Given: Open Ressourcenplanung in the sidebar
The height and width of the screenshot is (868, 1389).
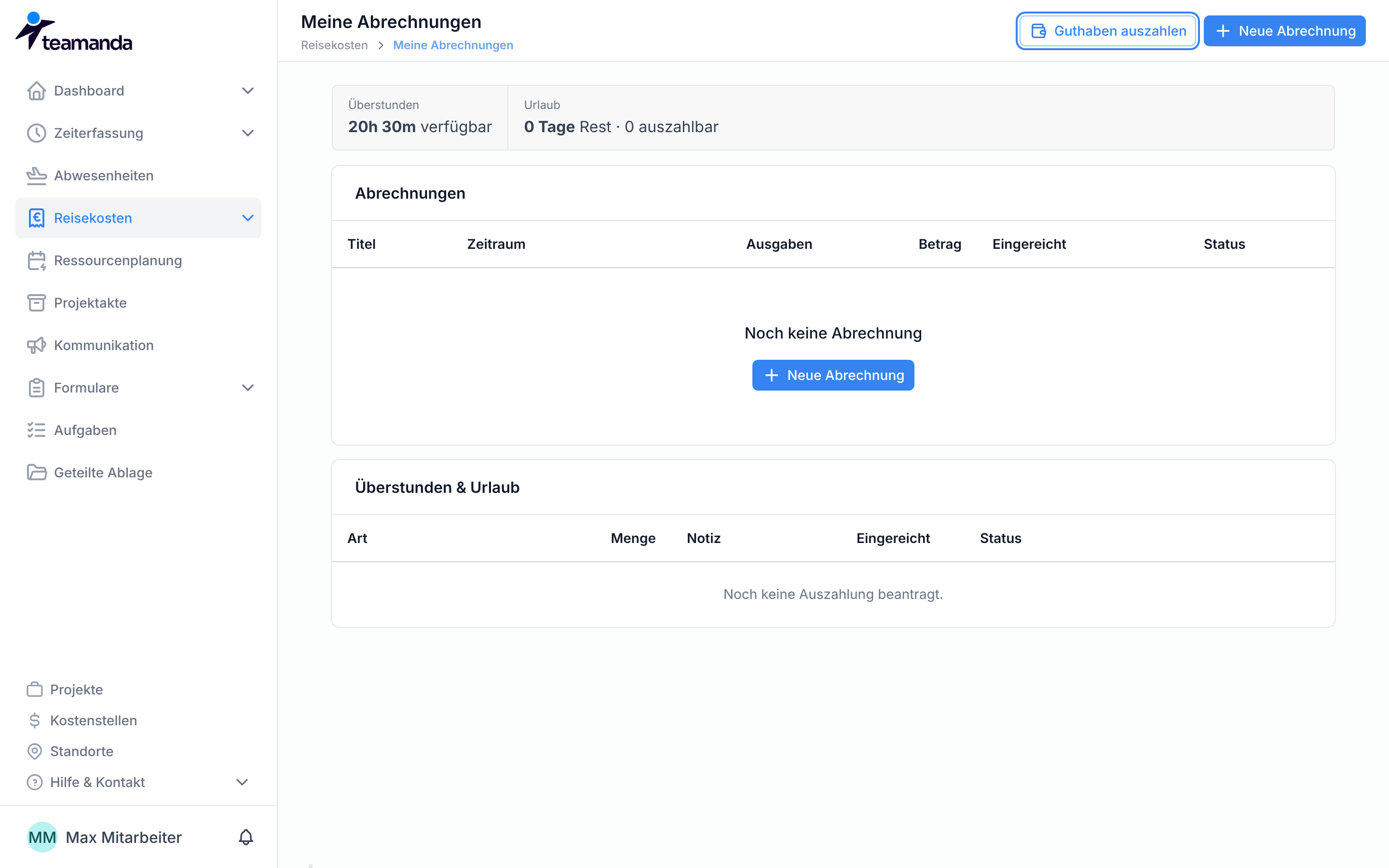Looking at the screenshot, I should [x=138, y=260].
